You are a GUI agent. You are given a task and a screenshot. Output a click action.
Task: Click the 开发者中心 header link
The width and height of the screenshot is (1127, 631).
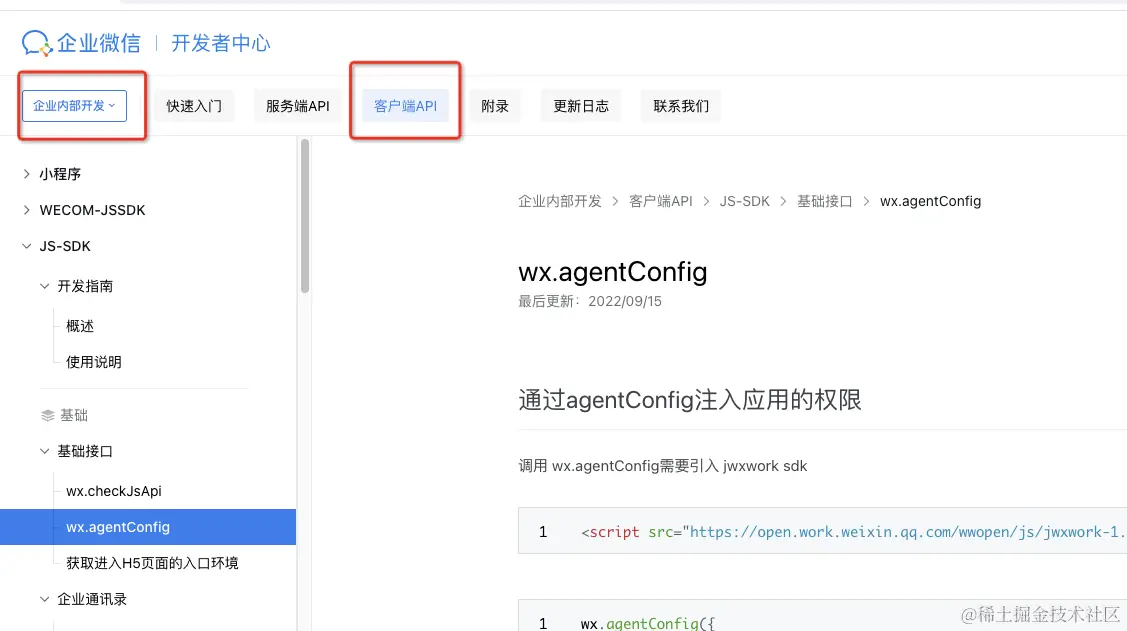(221, 43)
